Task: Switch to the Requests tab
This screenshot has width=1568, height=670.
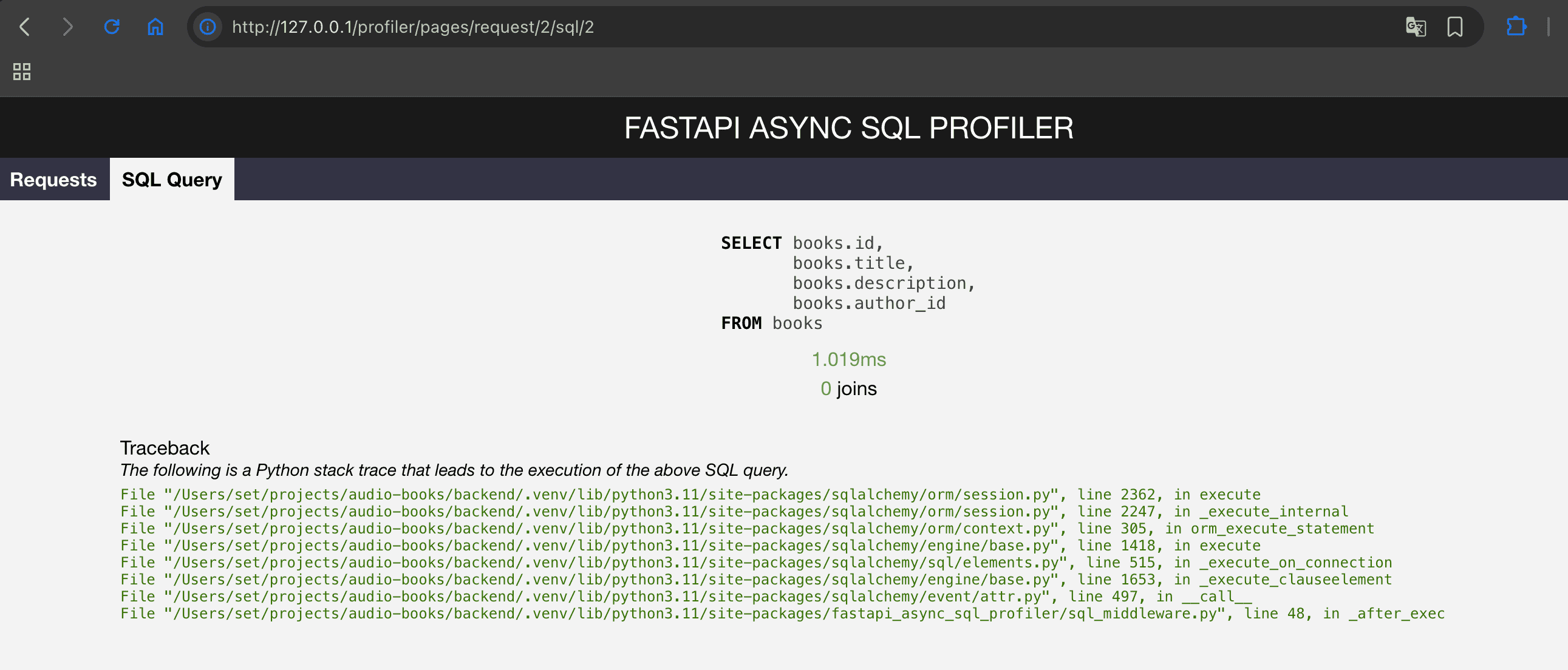Action: click(53, 180)
